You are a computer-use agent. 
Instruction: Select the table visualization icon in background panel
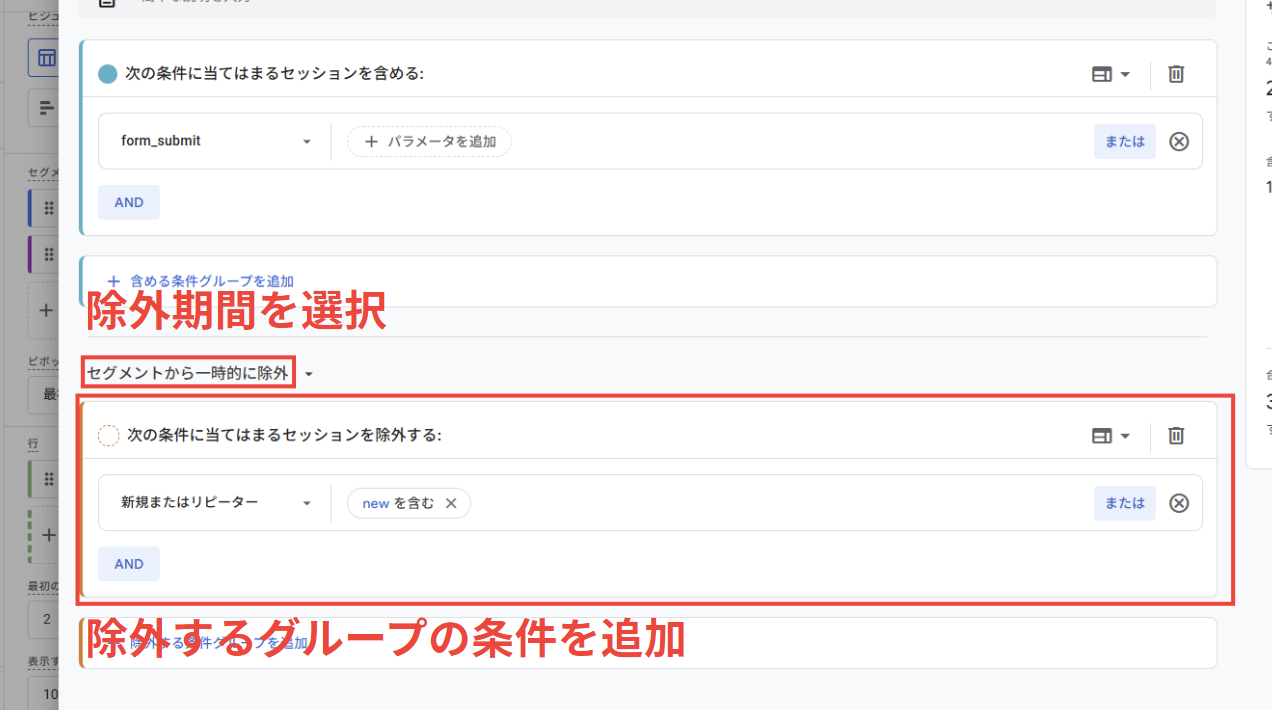click(x=46, y=58)
